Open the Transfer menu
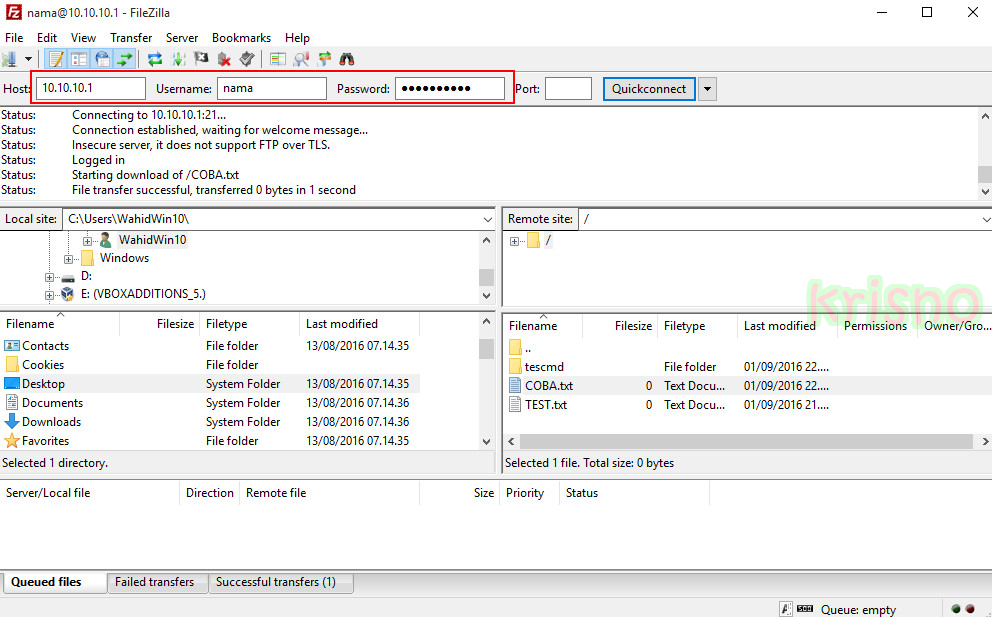992x617 pixels. point(131,38)
